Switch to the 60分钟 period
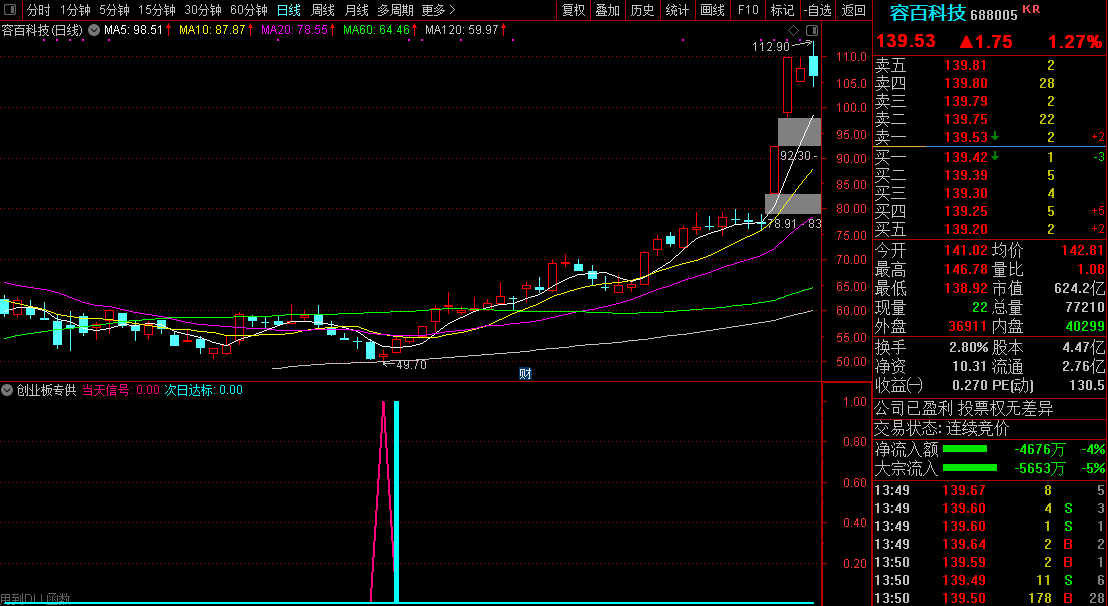The height and width of the screenshot is (606, 1108). tap(248, 10)
